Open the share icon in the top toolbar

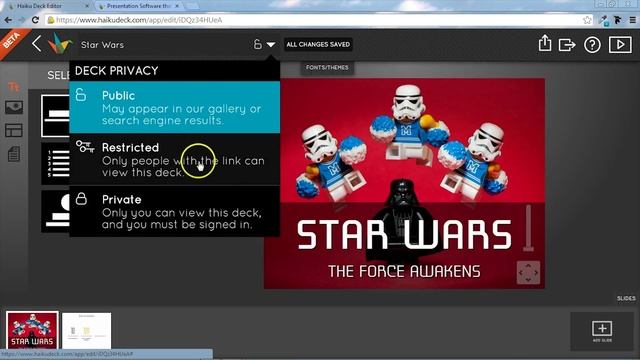[544, 43]
